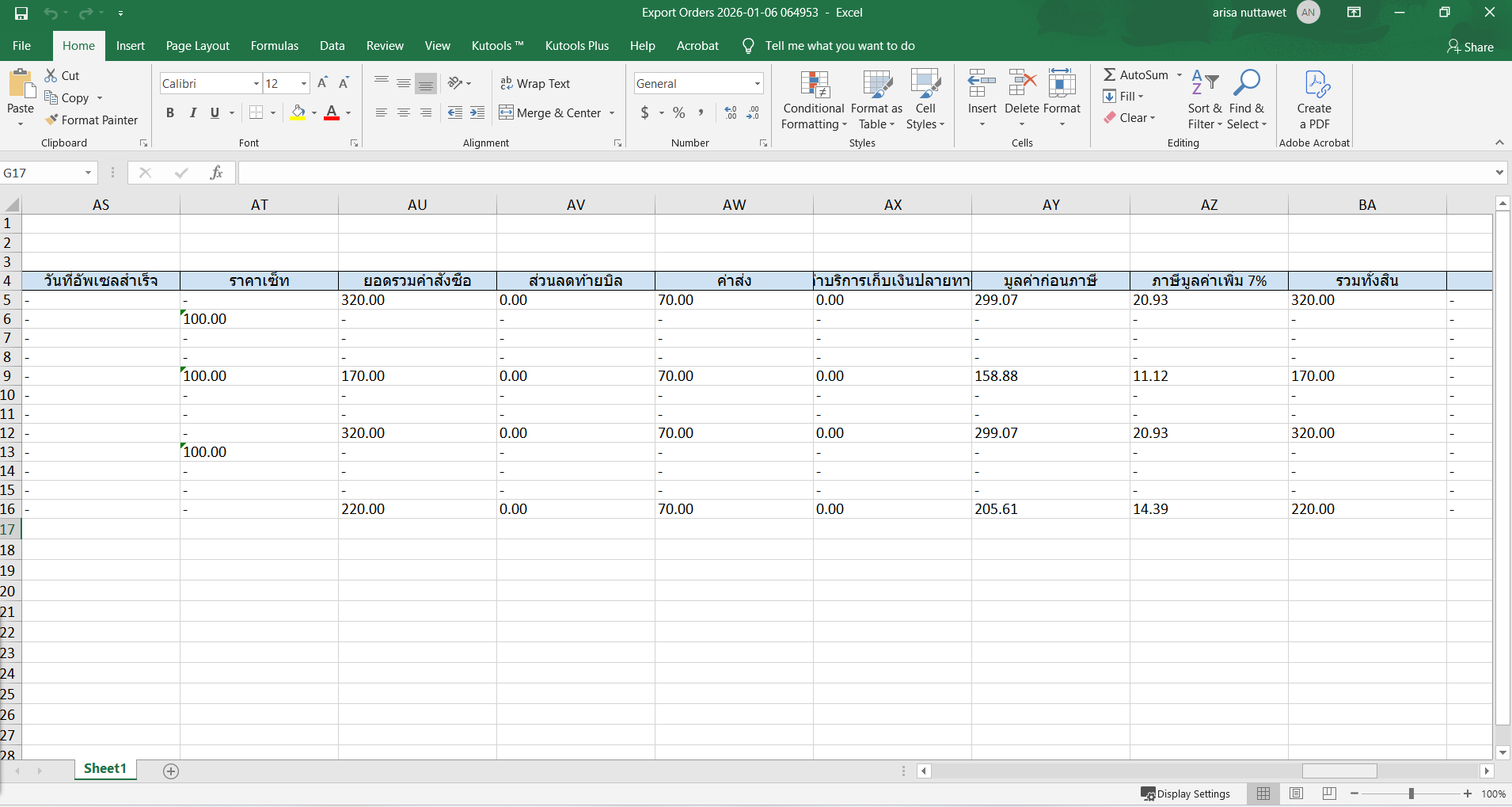Toggle Italic formatting
This screenshot has height=807, width=1512.
tap(192, 113)
